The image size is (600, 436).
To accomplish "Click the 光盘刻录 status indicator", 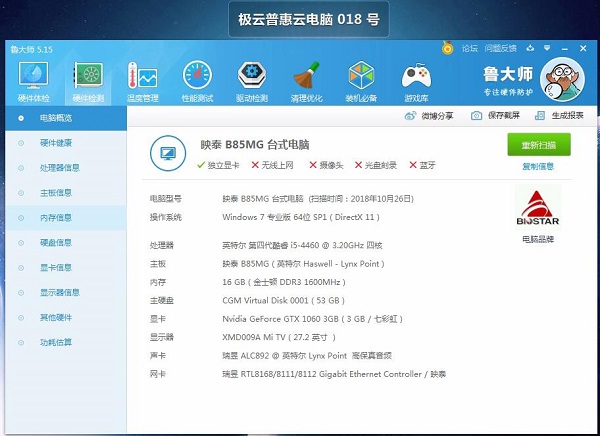I will [x=376, y=165].
